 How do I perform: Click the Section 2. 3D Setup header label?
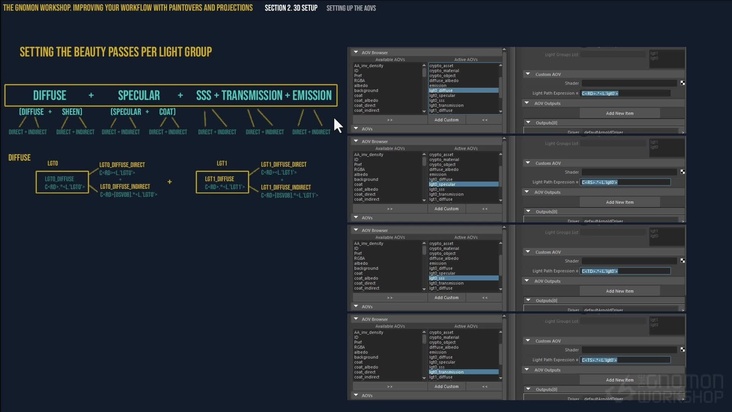click(291, 8)
